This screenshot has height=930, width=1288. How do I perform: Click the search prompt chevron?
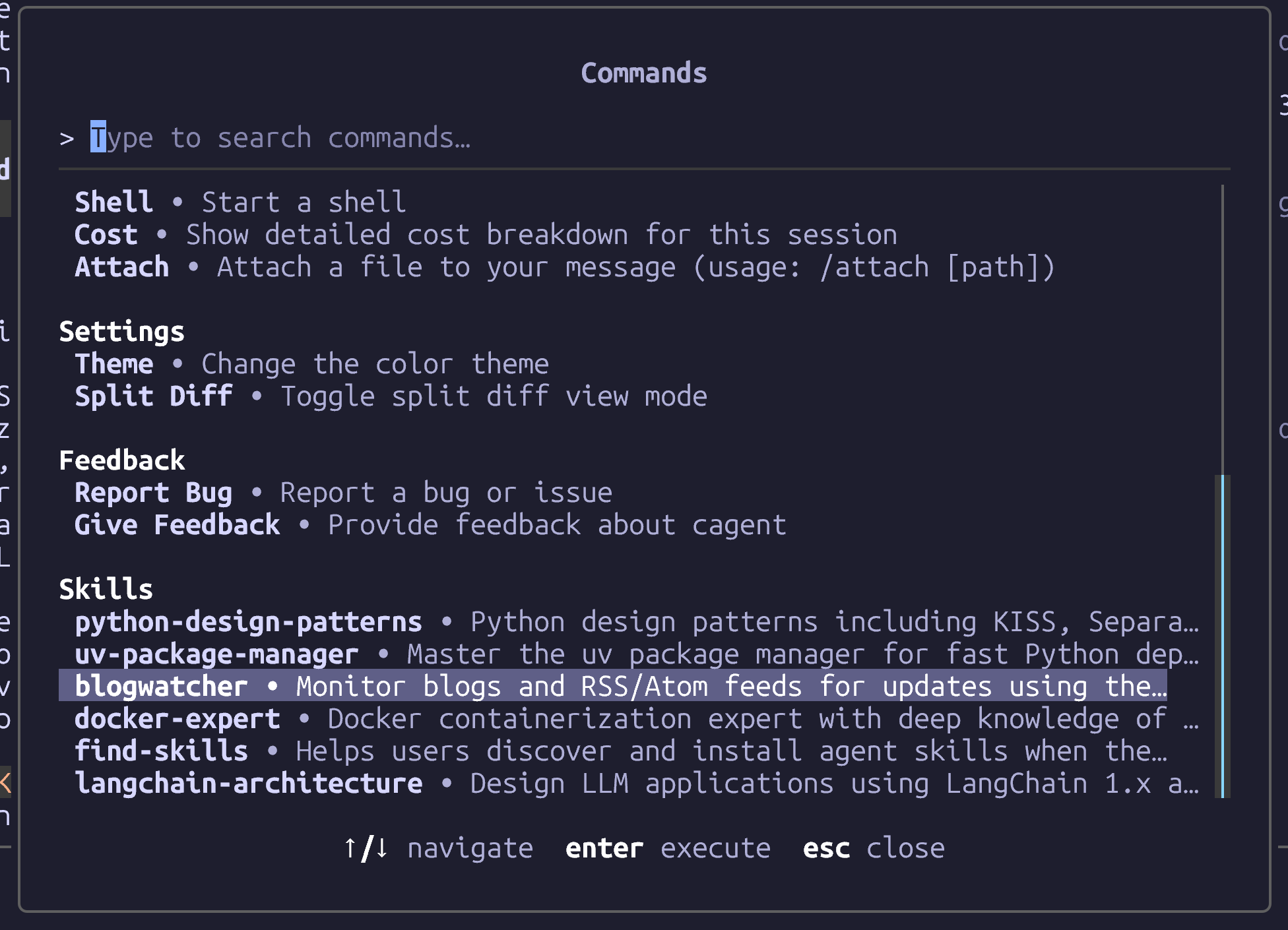(x=67, y=139)
